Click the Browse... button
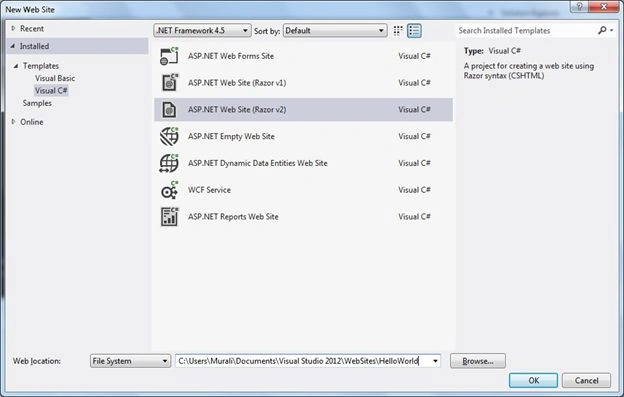The image size is (624, 397). pos(478,361)
